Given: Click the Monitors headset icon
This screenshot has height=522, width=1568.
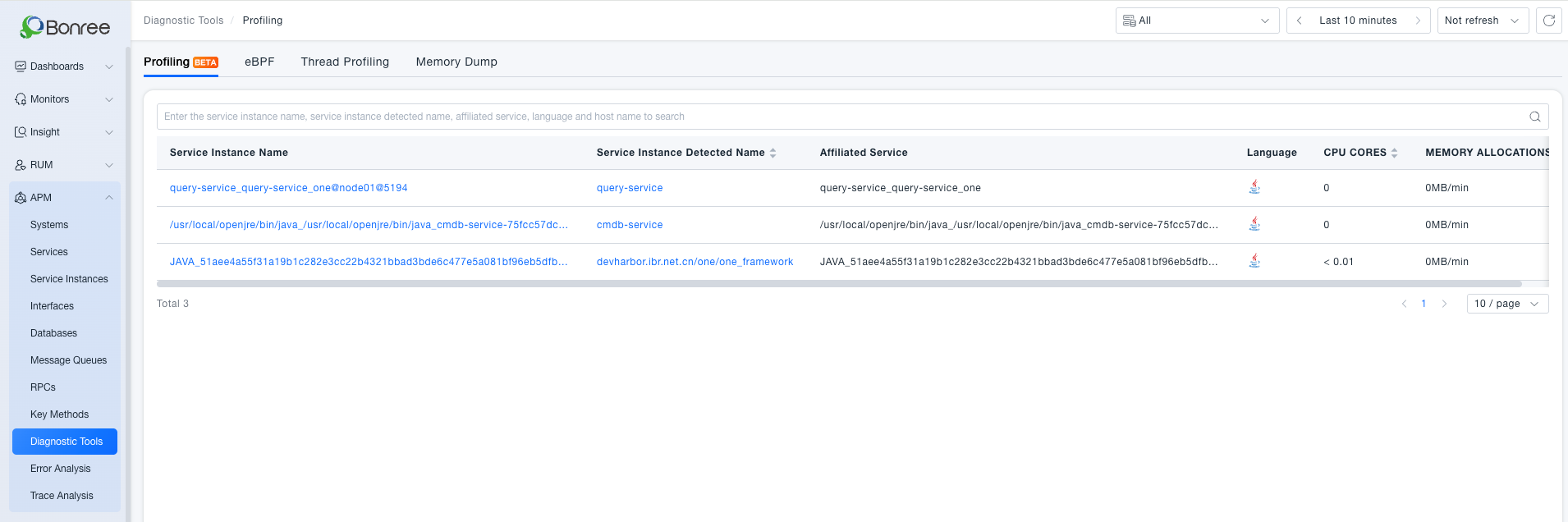Looking at the screenshot, I should pyautogui.click(x=21, y=99).
